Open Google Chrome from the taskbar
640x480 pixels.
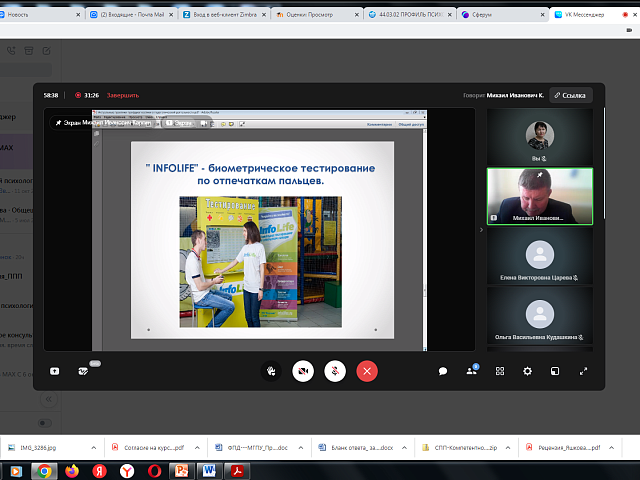[x=45, y=469]
